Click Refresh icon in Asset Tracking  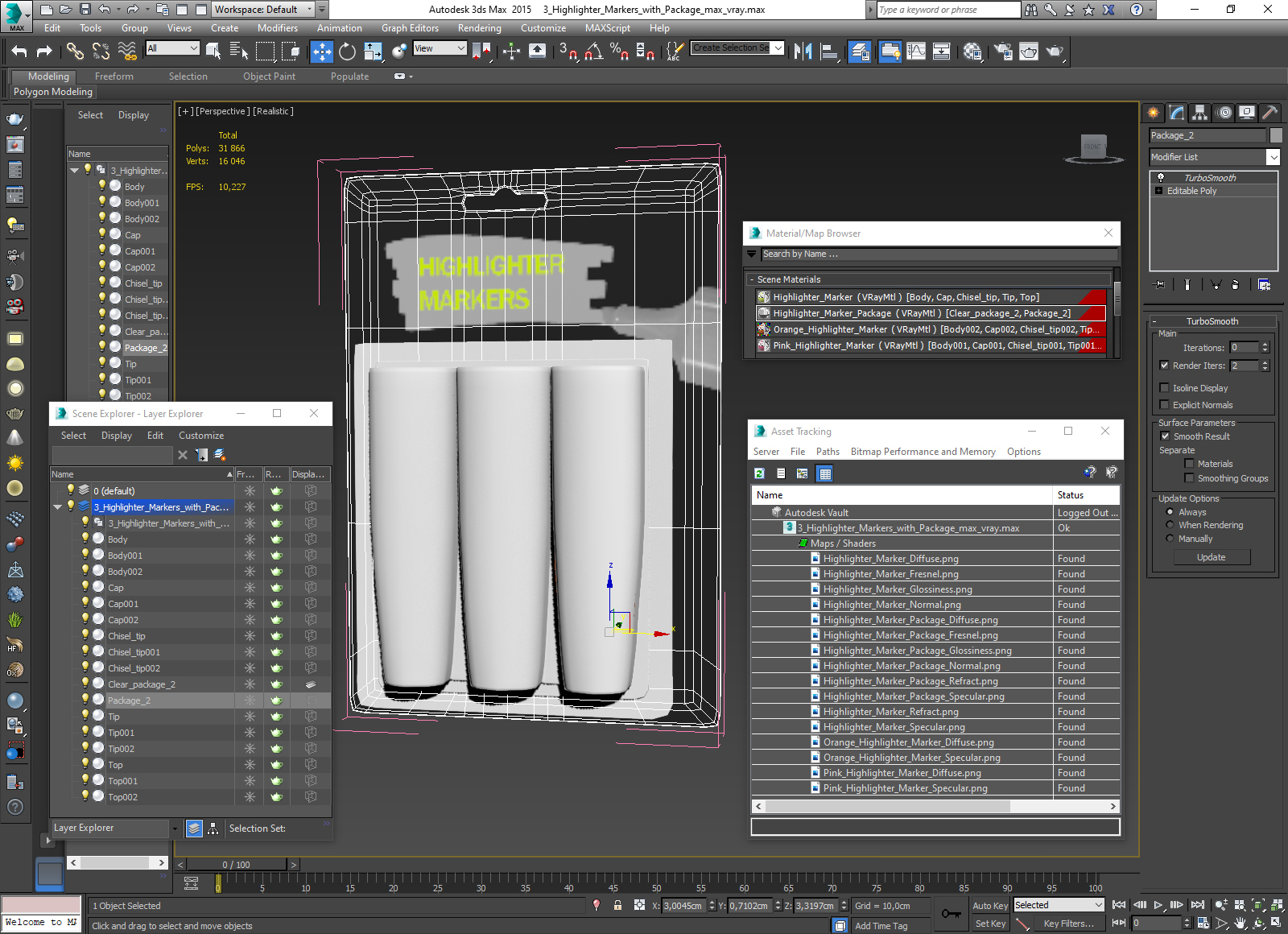(759, 473)
